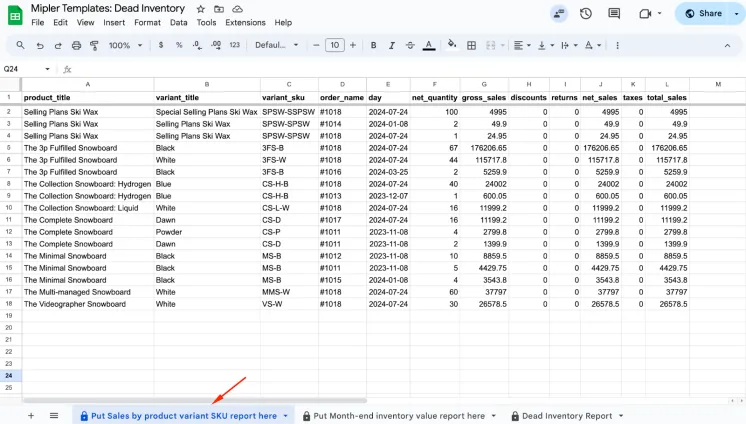Switch to Month-end inventory value report tab
This screenshot has height=424, width=746.
tap(399, 416)
